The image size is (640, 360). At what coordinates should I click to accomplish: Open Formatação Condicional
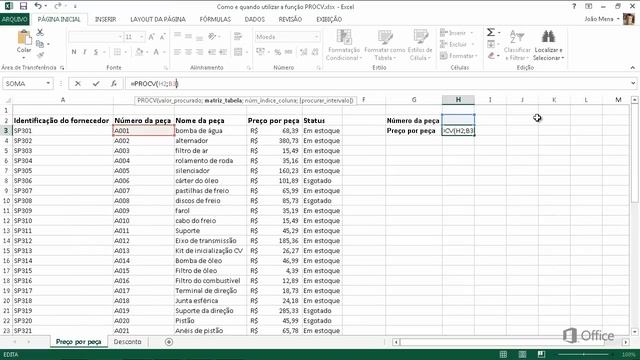[344, 45]
